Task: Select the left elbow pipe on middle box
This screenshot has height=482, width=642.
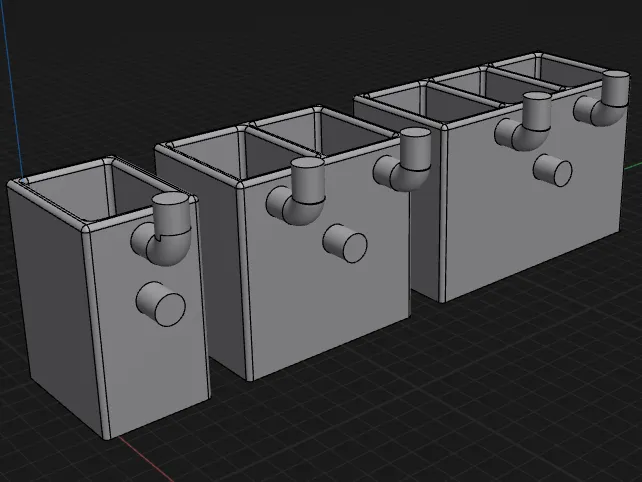Action: tap(297, 192)
